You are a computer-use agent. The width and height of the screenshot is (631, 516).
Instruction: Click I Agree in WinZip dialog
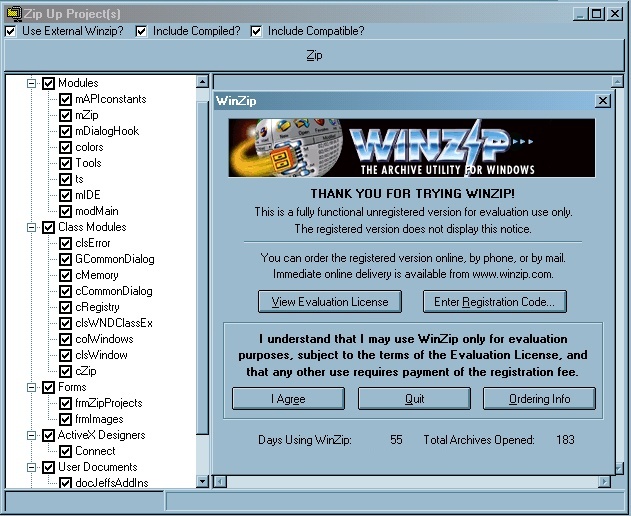[x=288, y=398]
